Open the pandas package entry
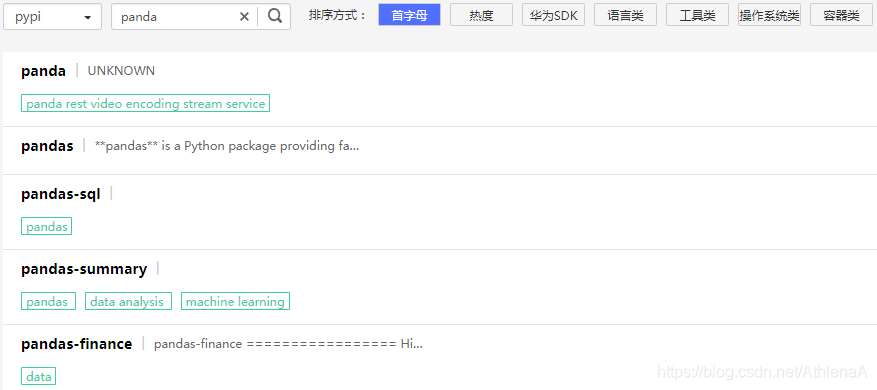Image resolution: width=877 pixels, height=390 pixels. (x=48, y=146)
